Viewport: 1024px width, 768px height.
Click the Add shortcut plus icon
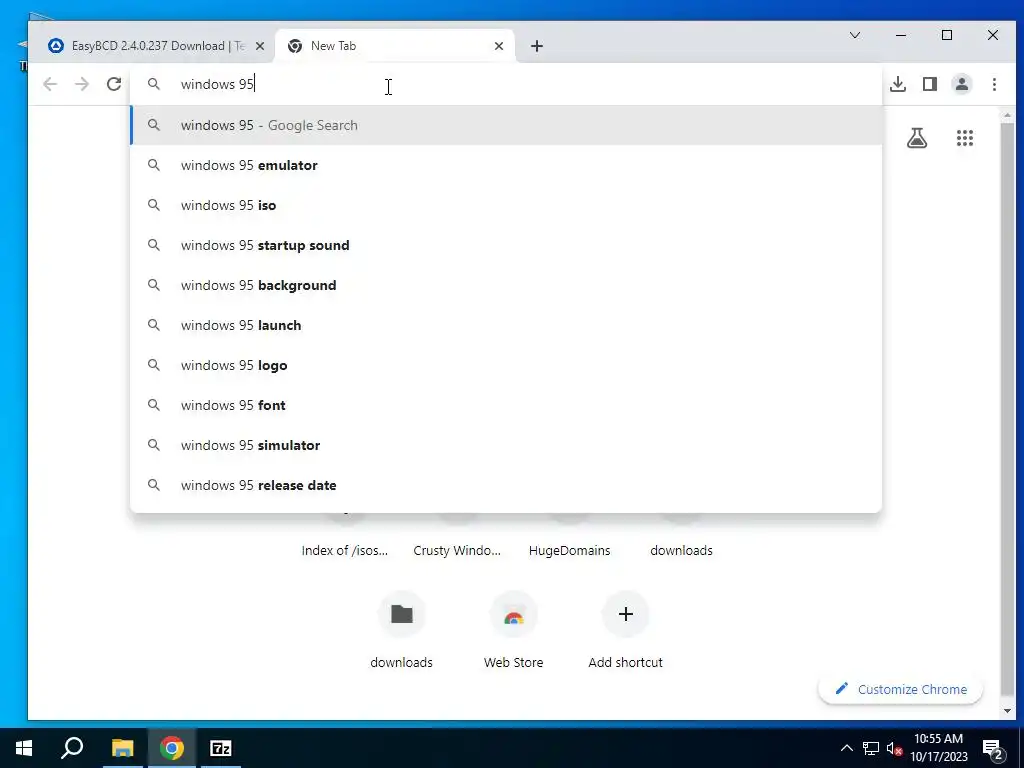tap(626, 614)
